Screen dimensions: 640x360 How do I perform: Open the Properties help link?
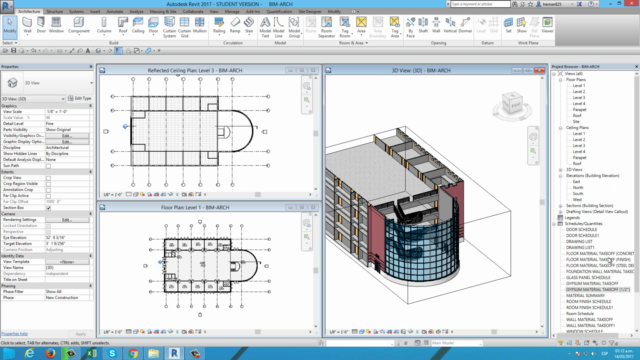pos(14,334)
